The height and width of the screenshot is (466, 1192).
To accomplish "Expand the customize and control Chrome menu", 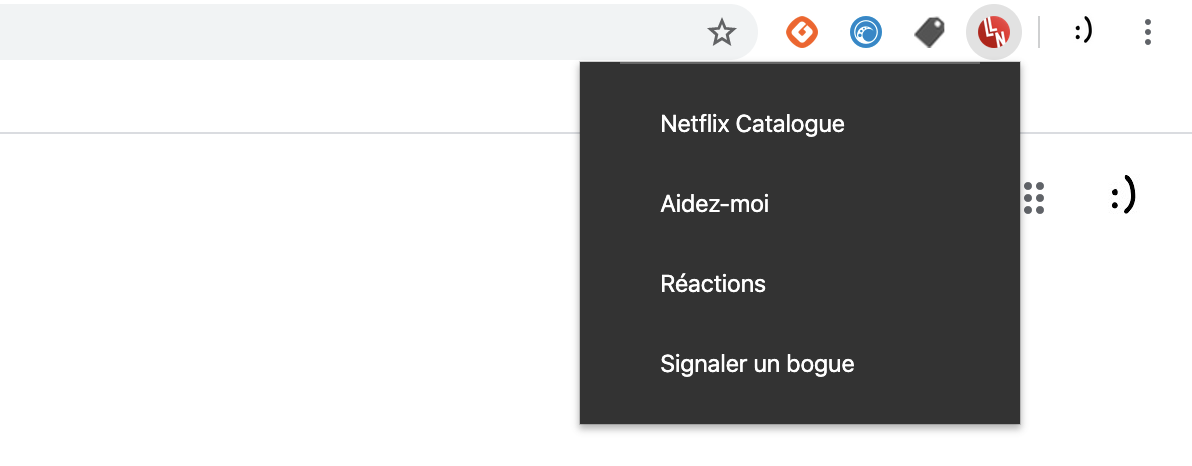I will pos(1147,33).
